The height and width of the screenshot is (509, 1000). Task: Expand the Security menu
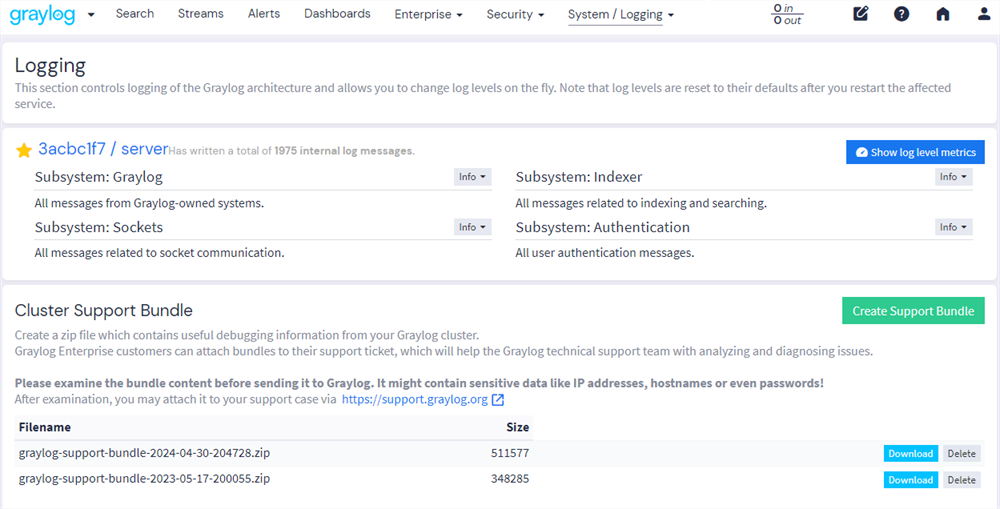515,14
